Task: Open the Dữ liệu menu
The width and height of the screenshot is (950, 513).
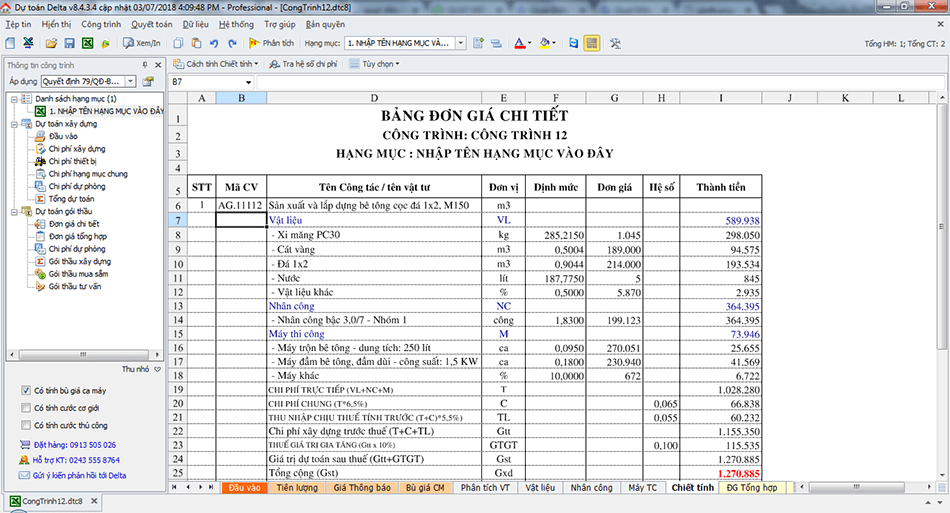Action: 196,23
